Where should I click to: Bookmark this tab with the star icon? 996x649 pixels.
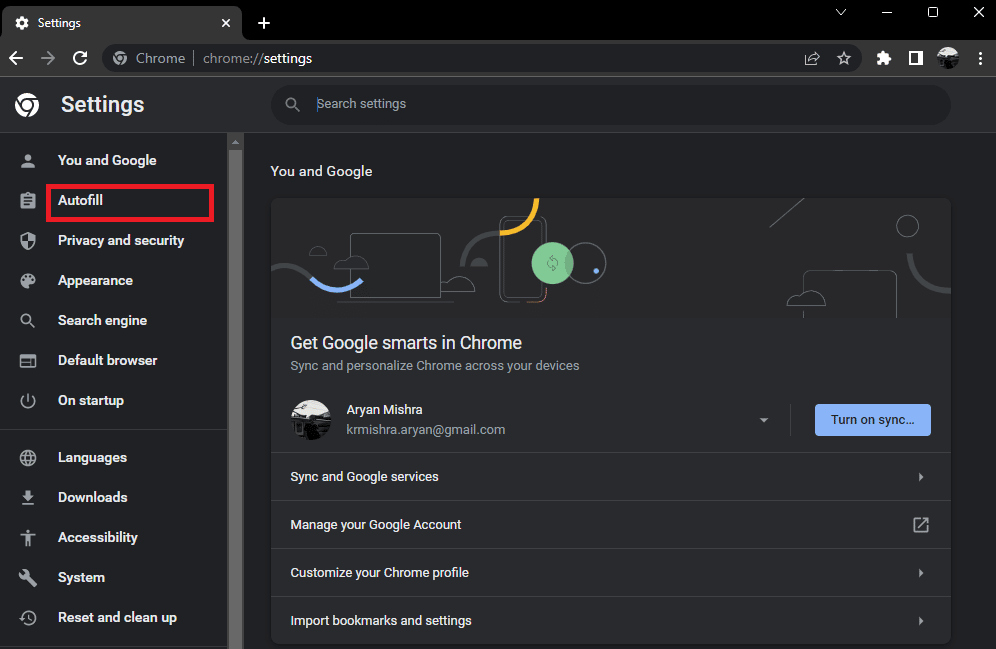pyautogui.click(x=844, y=58)
